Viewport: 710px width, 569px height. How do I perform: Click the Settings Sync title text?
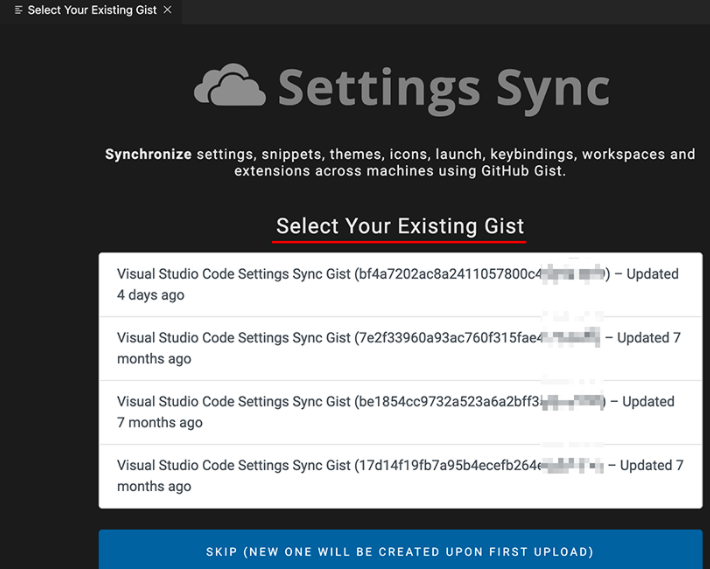tap(444, 89)
